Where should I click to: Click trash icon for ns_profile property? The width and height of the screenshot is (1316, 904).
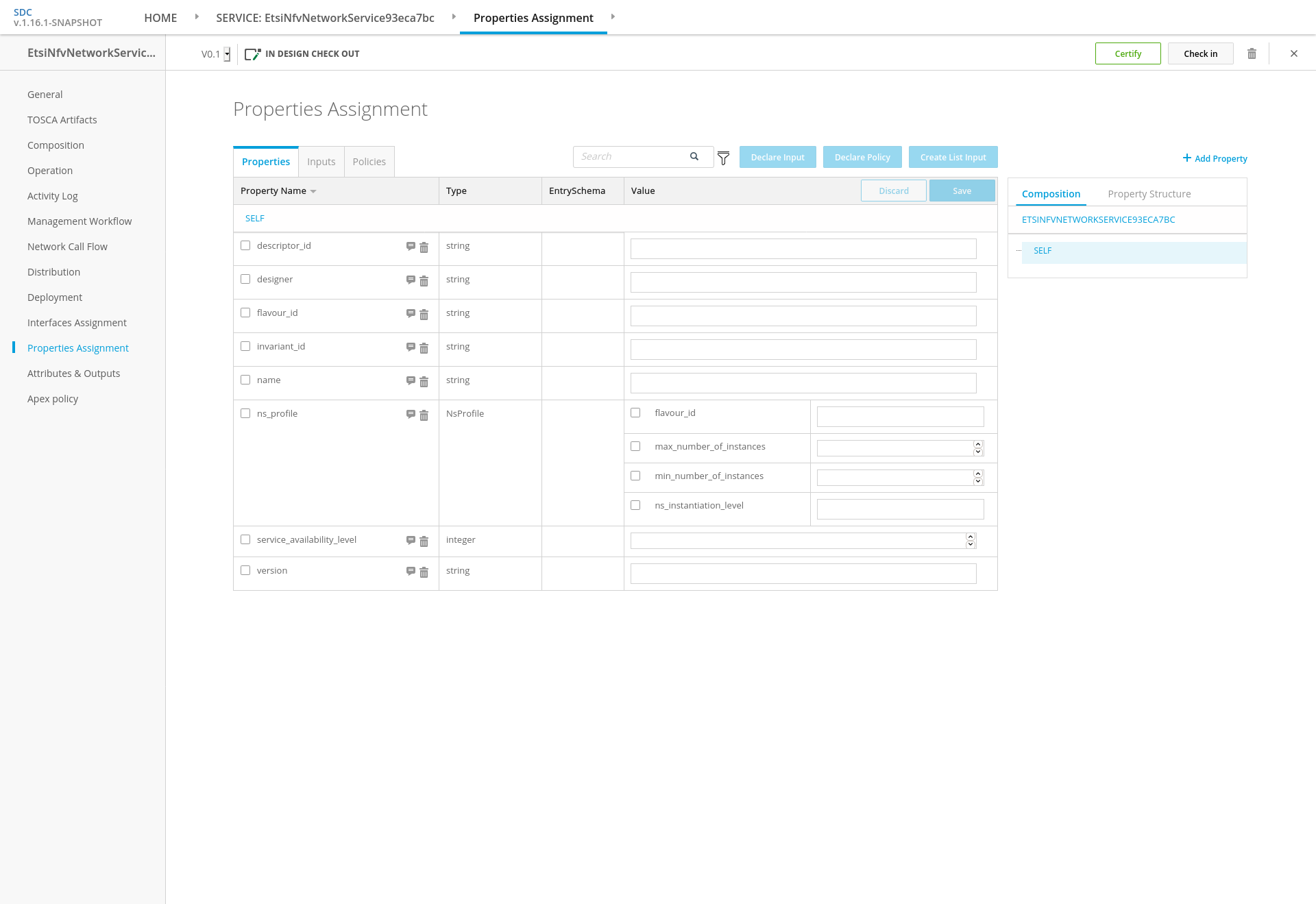click(424, 415)
